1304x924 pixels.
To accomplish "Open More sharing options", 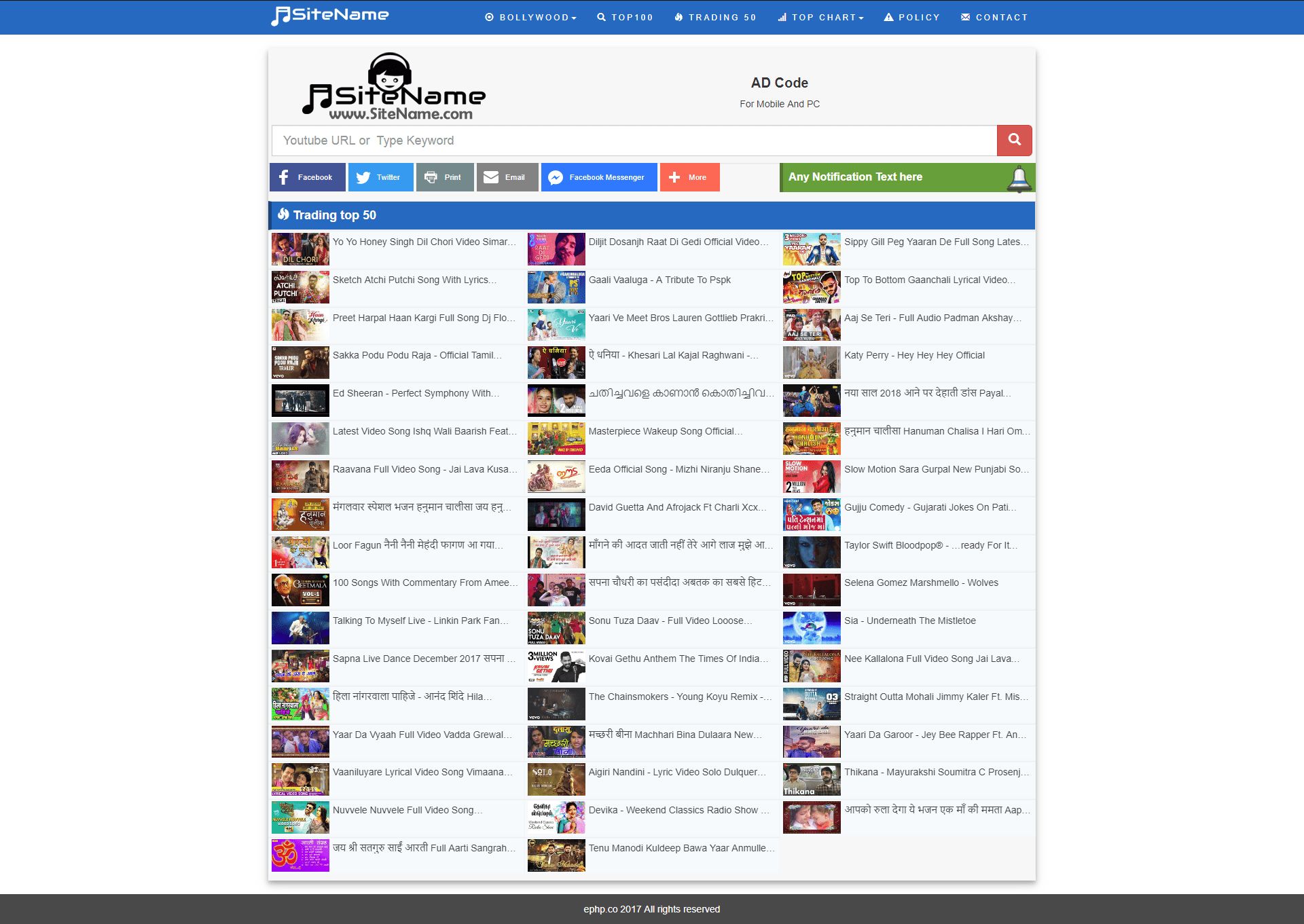I will (x=689, y=177).
